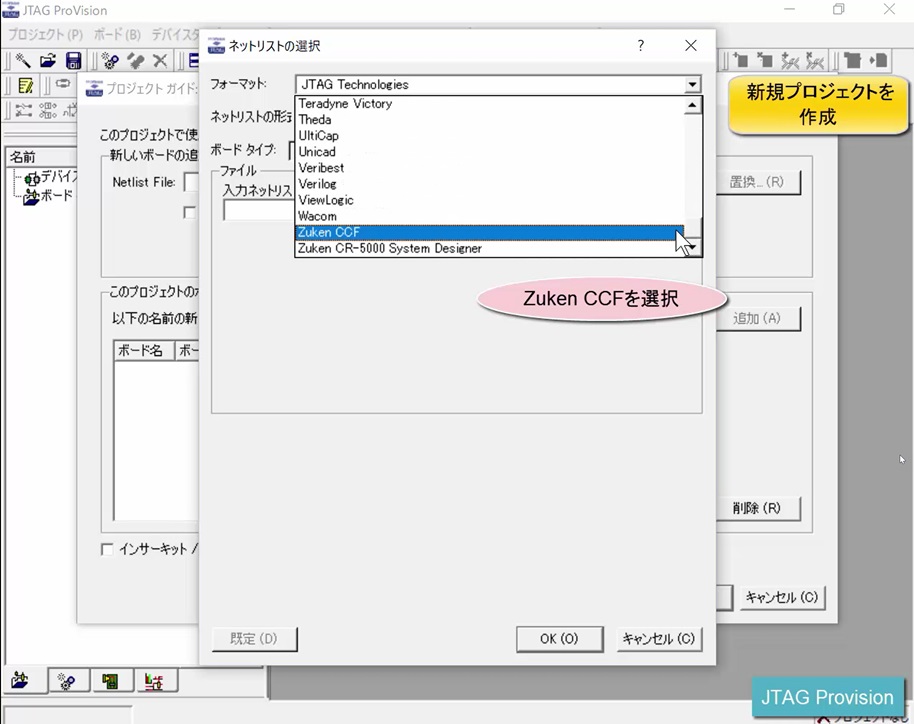Click the greyed folder toolbar icon at far right
914x724 pixels.
852,60
